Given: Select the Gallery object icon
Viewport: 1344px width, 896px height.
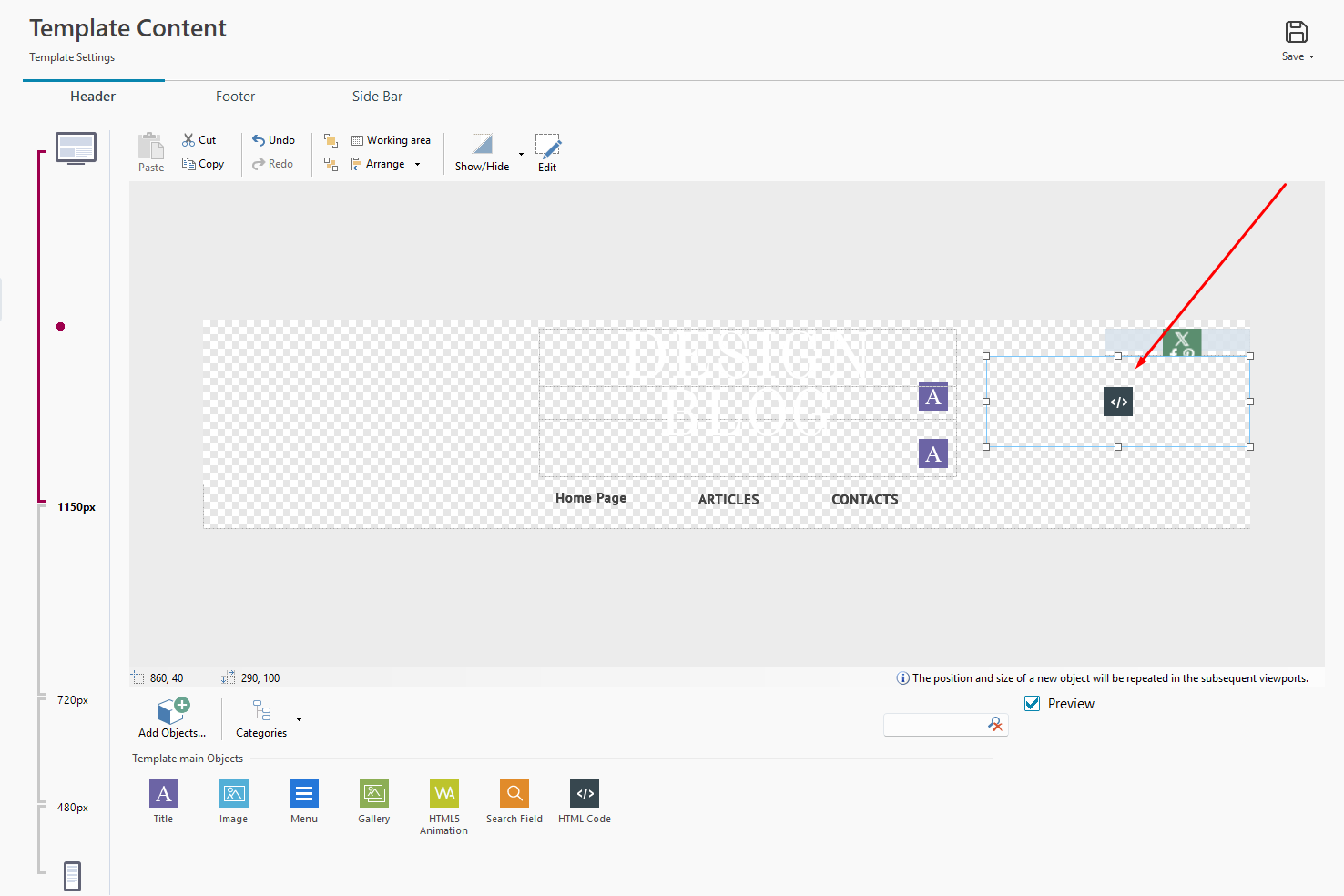Looking at the screenshot, I should click(x=374, y=794).
